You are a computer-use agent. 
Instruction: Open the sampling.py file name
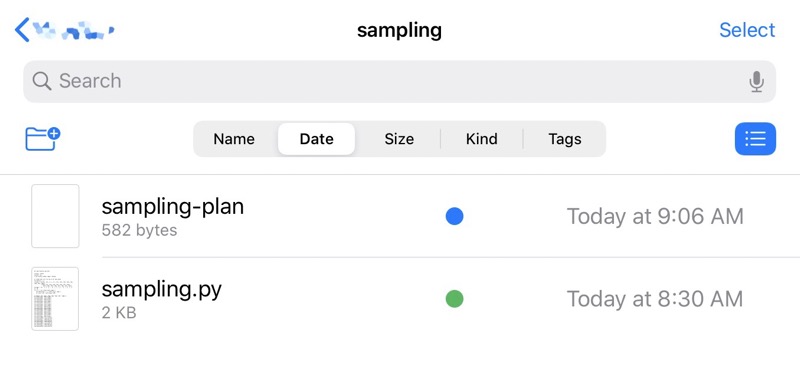pyautogui.click(x=161, y=290)
